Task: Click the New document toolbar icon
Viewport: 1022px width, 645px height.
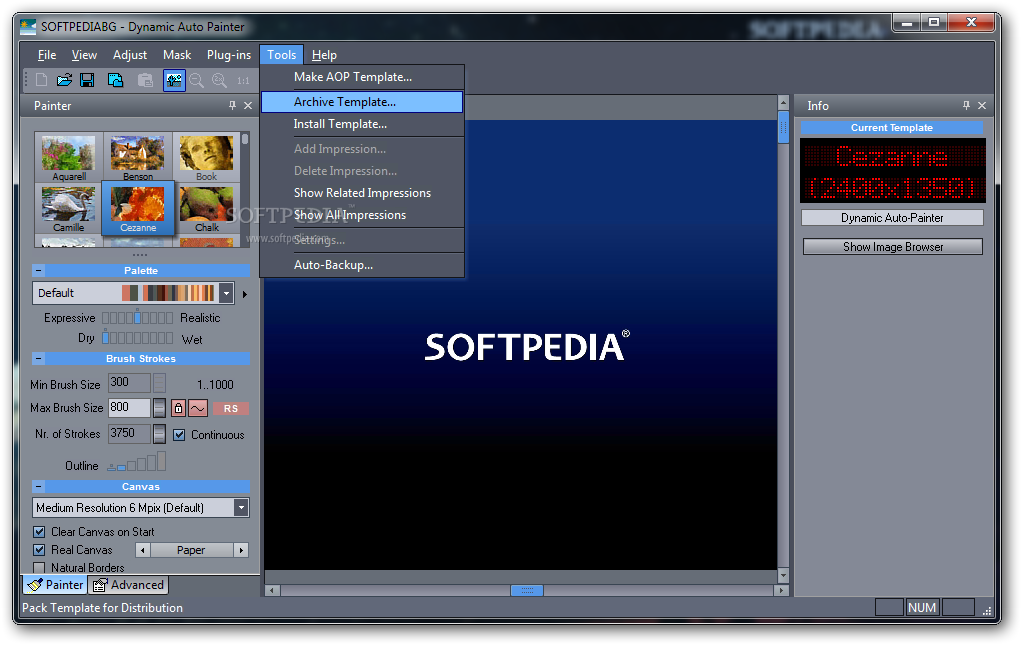Action: [42, 80]
